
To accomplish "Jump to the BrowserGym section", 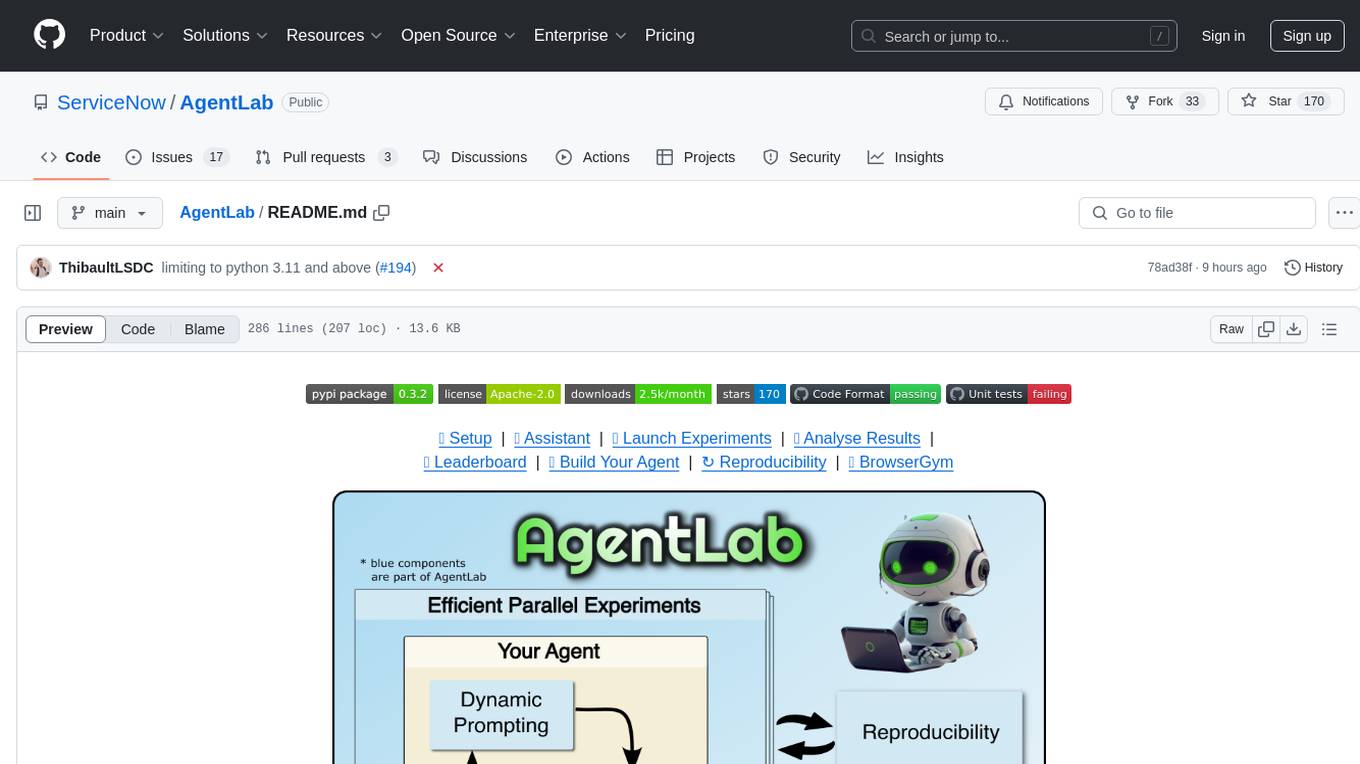I will tap(901, 462).
